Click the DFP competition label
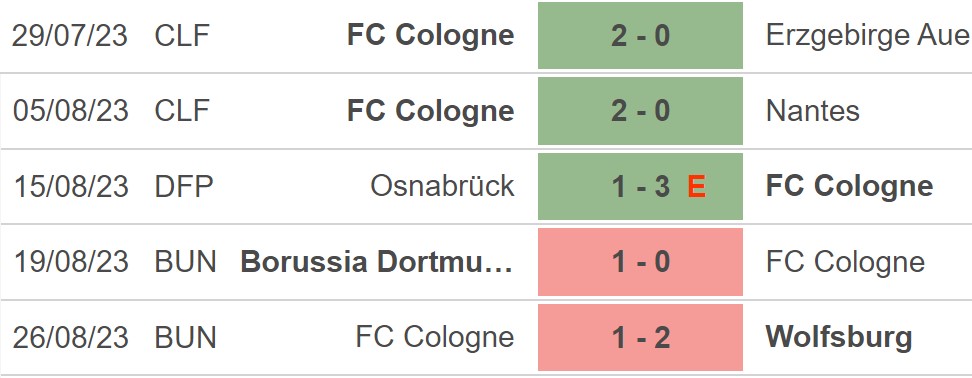This screenshot has height=378, width=972. pos(184,187)
